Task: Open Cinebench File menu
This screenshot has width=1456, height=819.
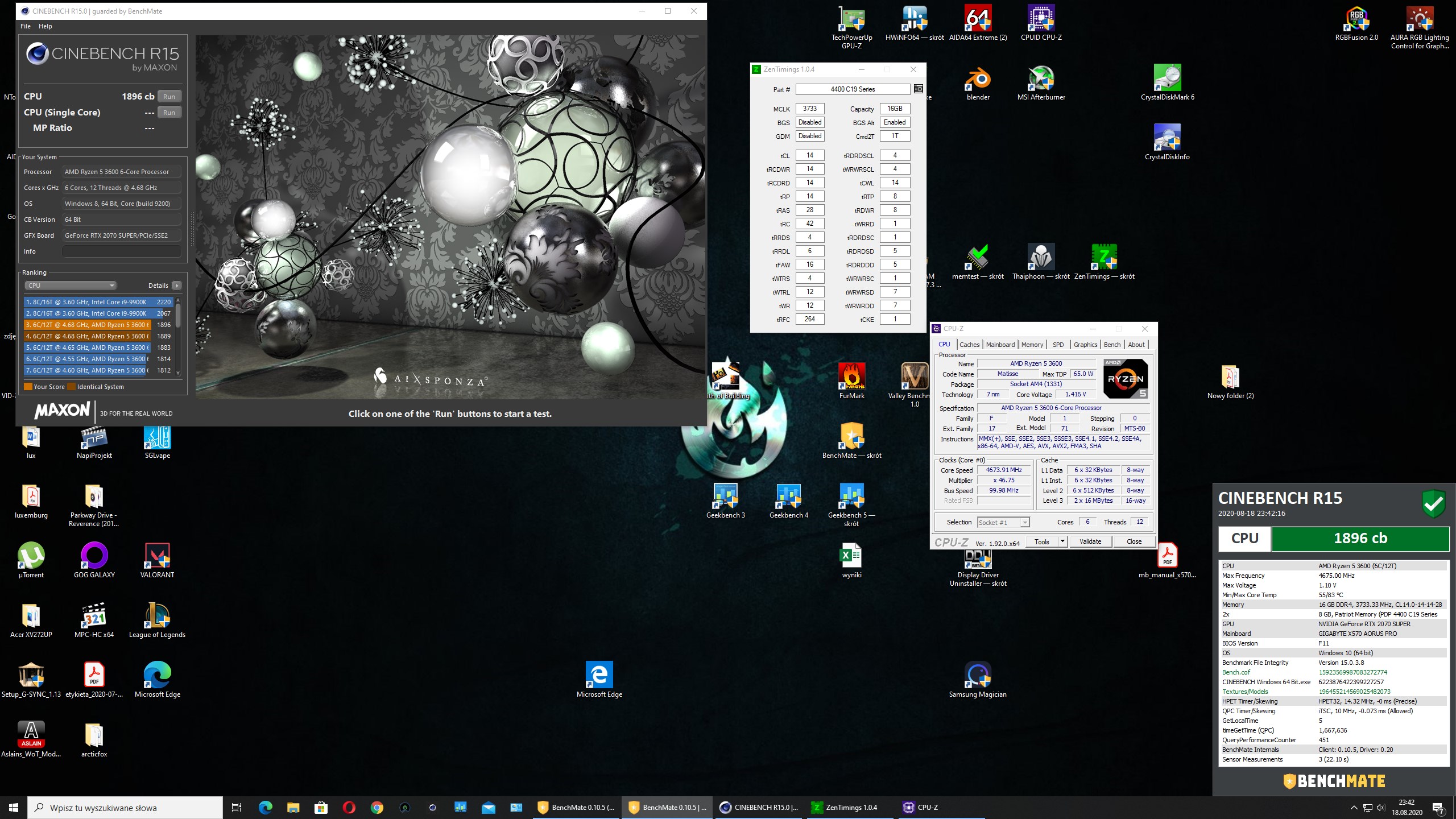Action: (26, 26)
